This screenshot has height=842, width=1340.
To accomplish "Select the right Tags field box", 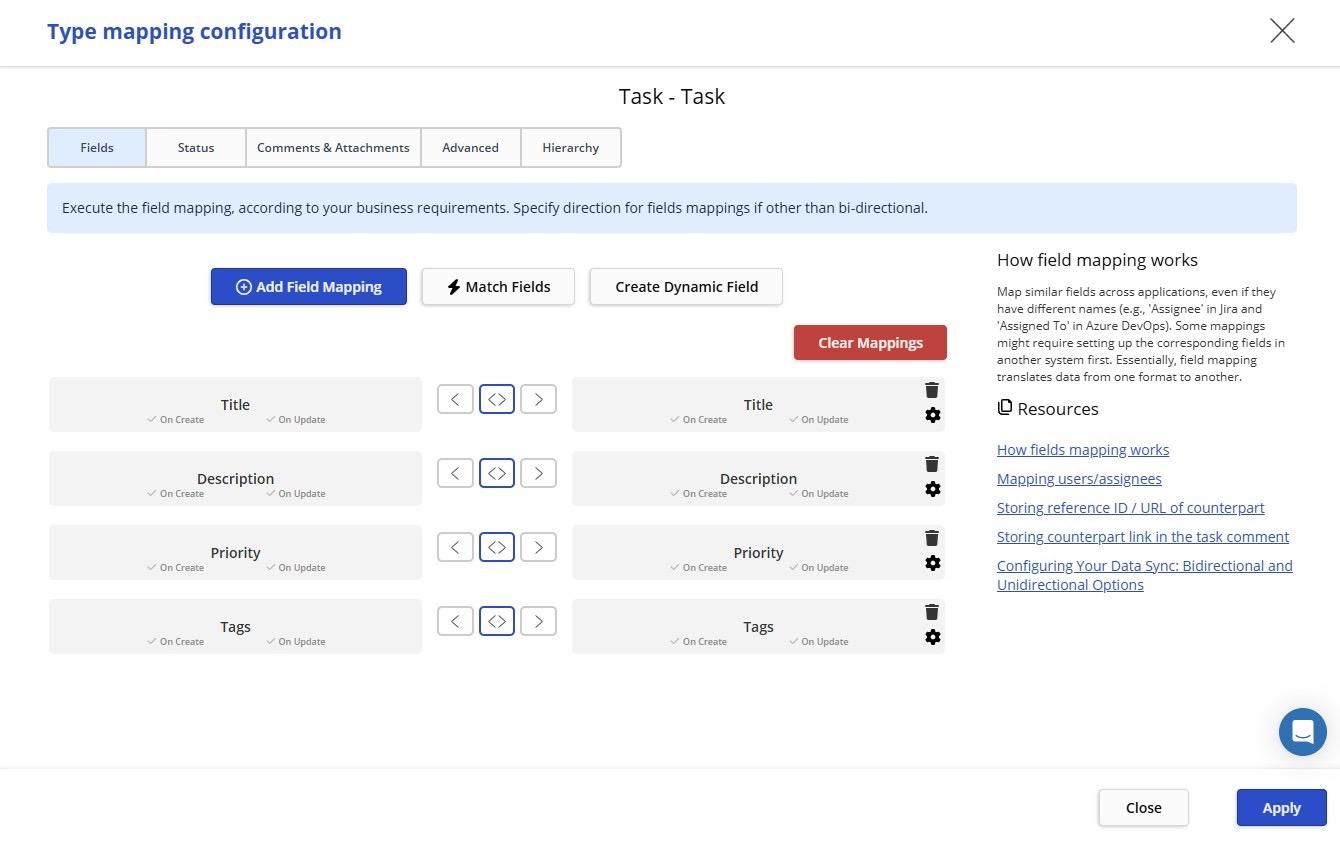I will tap(758, 626).
